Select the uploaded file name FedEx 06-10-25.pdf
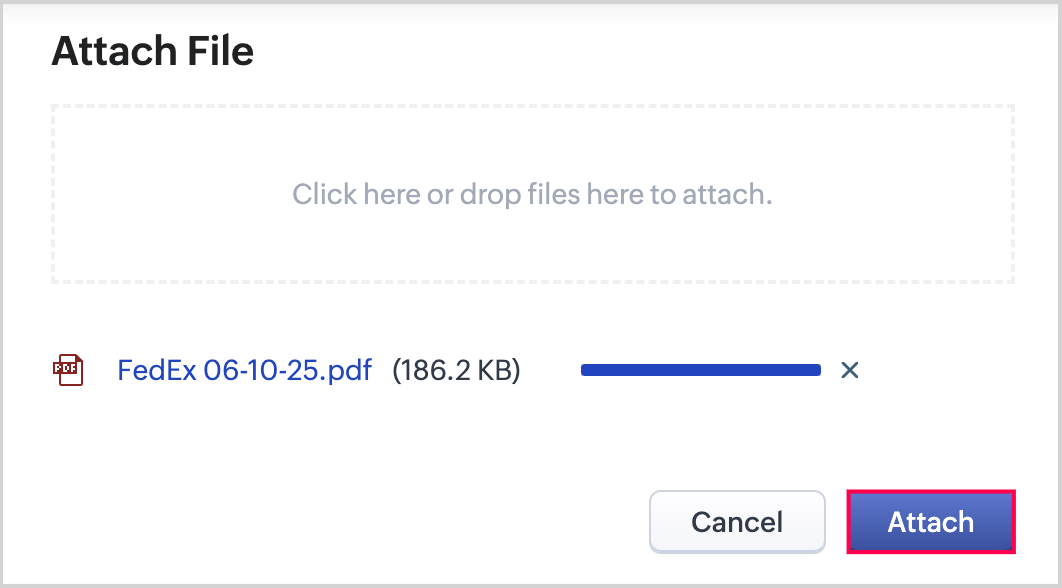The height and width of the screenshot is (588, 1062). click(244, 371)
